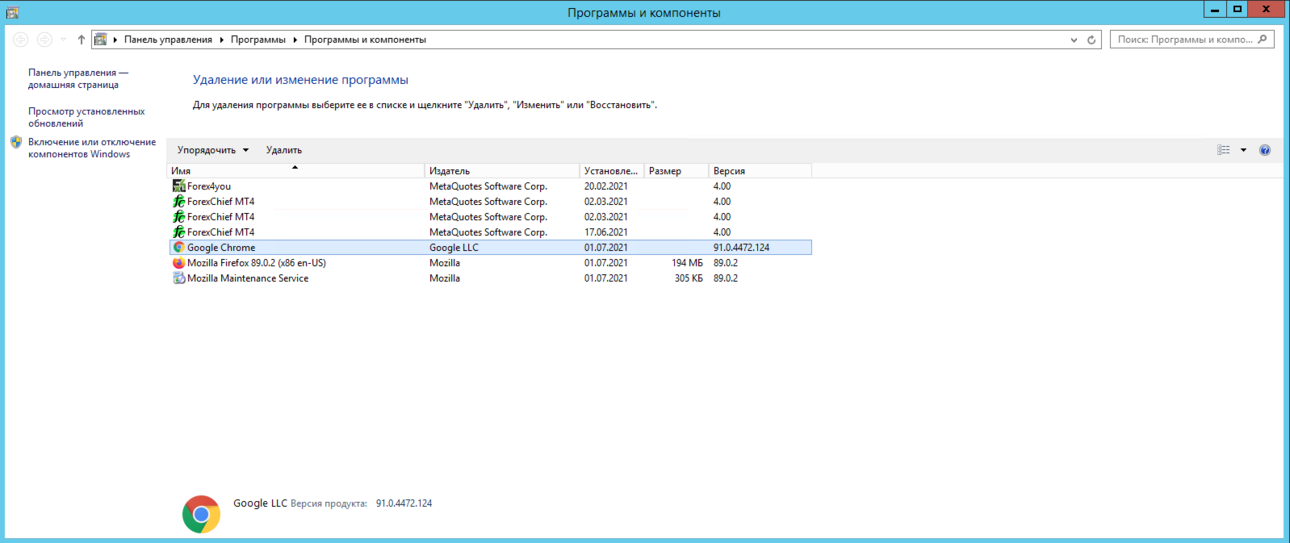
Task: Click the Mozilla Maintenance Service icon
Action: click(x=179, y=278)
